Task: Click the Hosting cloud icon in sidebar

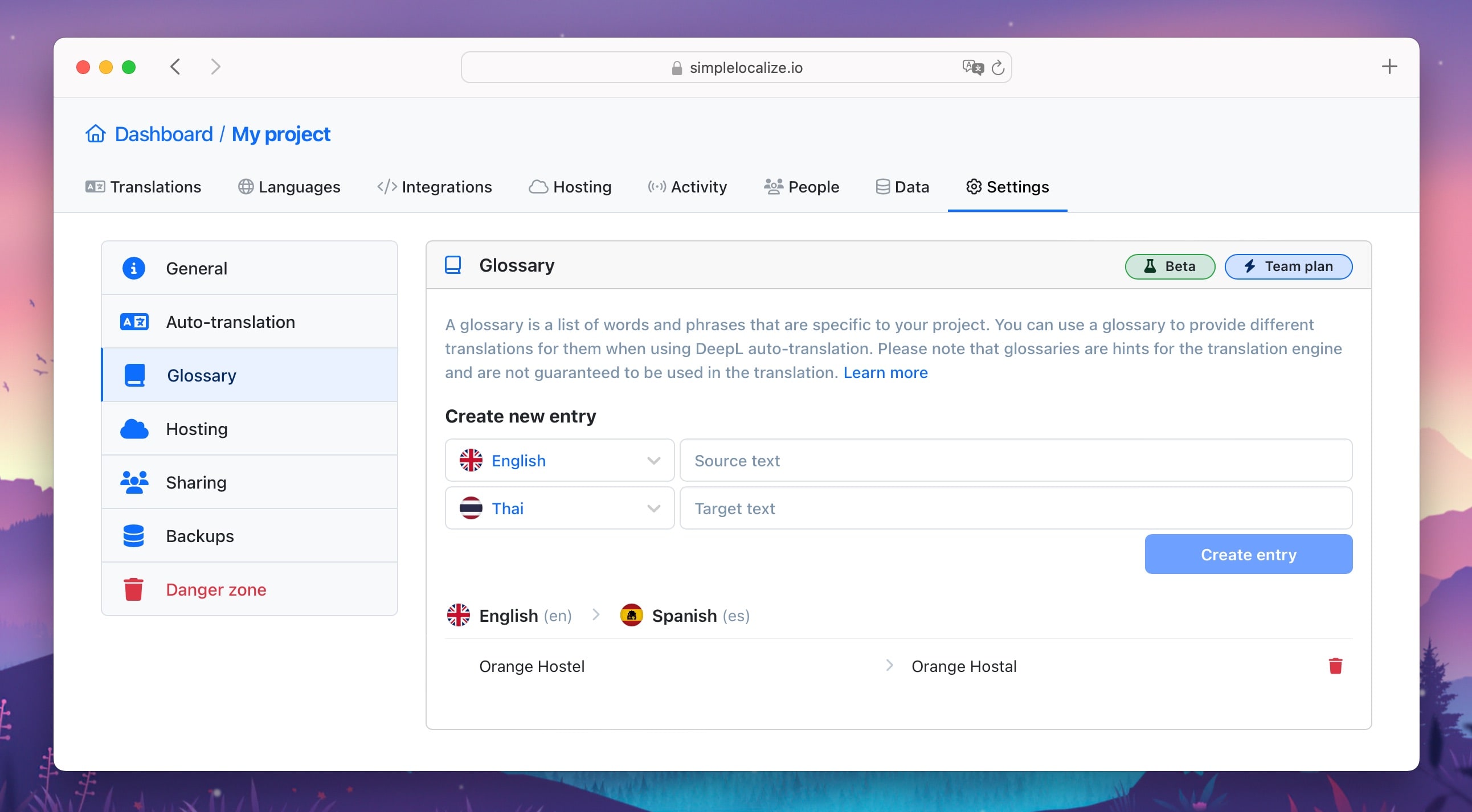Action: click(x=134, y=429)
